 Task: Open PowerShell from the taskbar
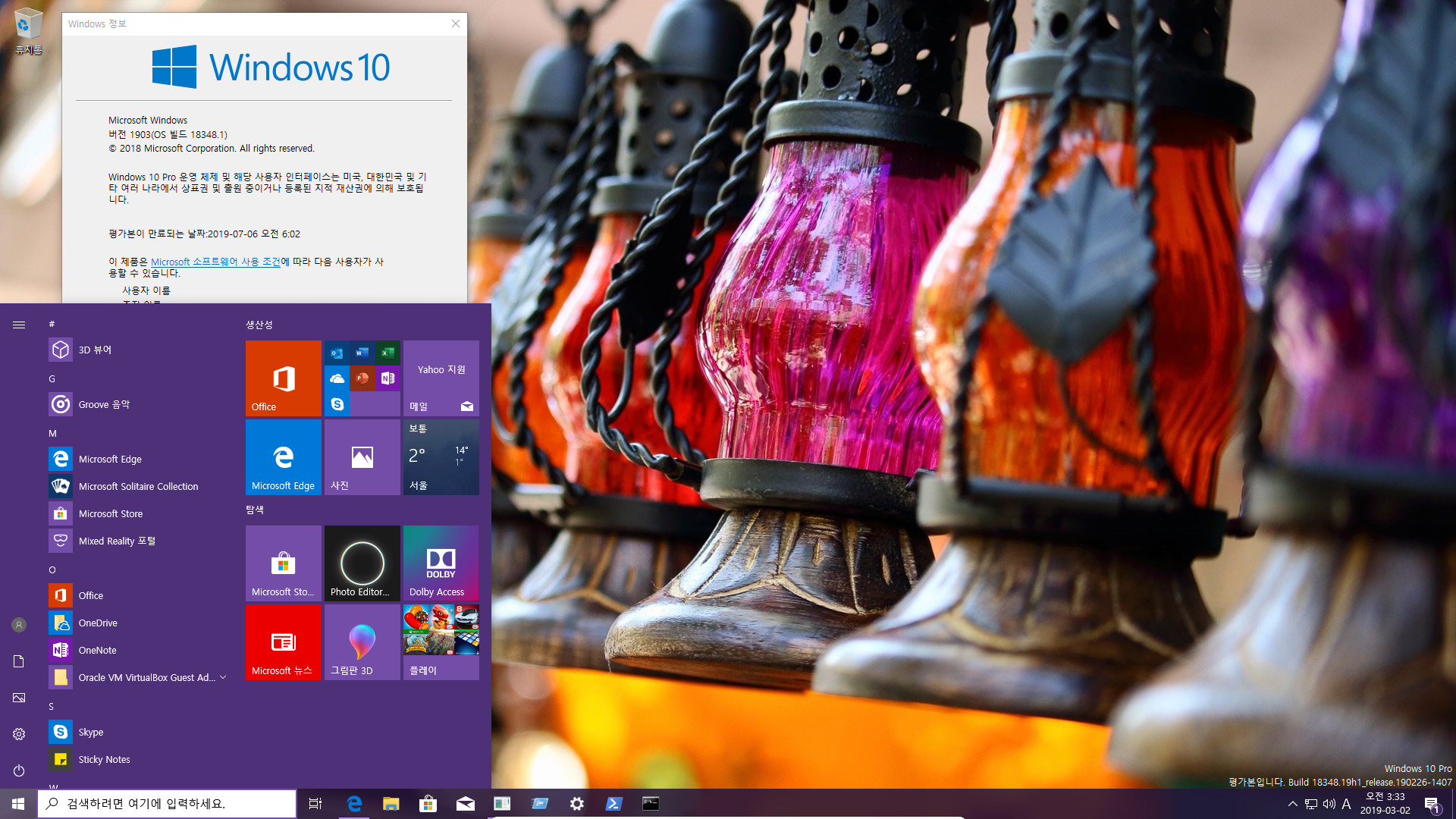[614, 804]
